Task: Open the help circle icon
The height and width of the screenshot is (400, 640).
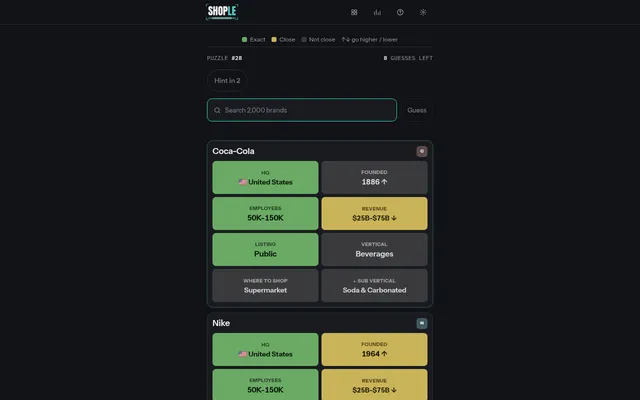Action: pyautogui.click(x=400, y=12)
